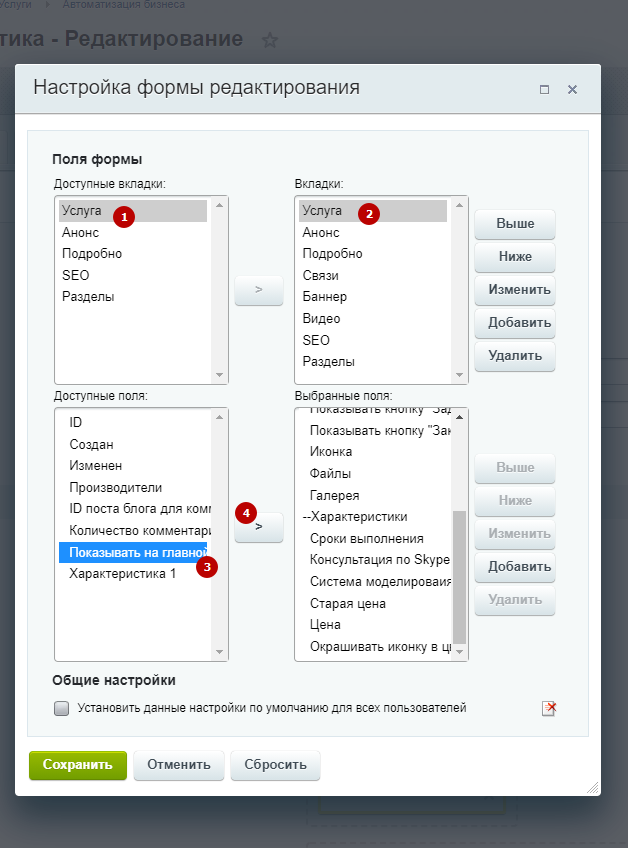
Task: Click scroll up arrow in selected fields list
Action: [460, 414]
